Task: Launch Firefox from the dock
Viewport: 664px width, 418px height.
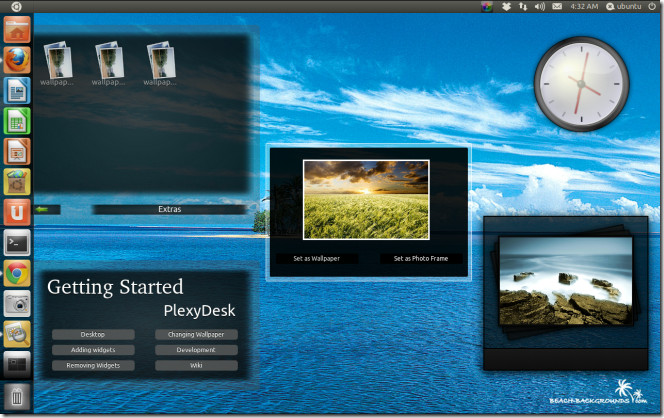Action: click(17, 60)
